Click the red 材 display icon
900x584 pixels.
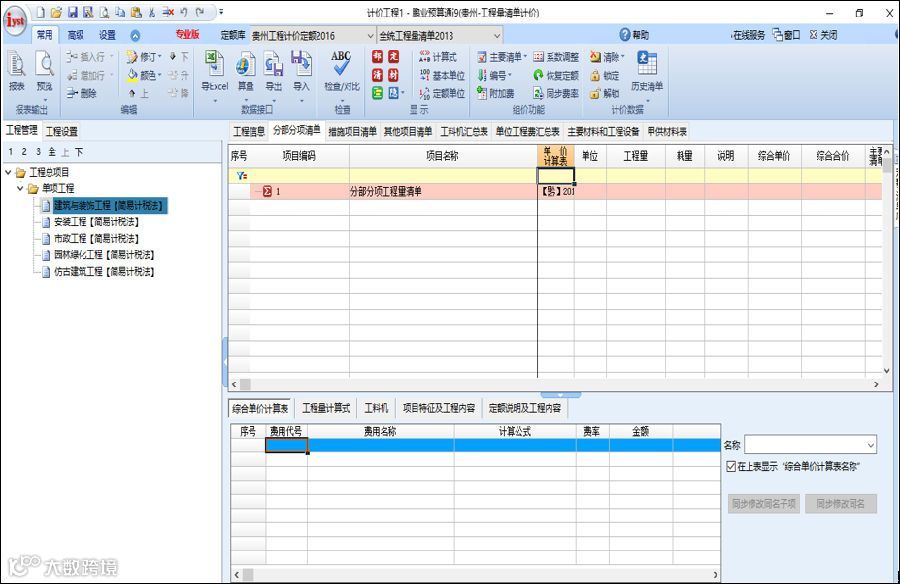click(x=393, y=75)
